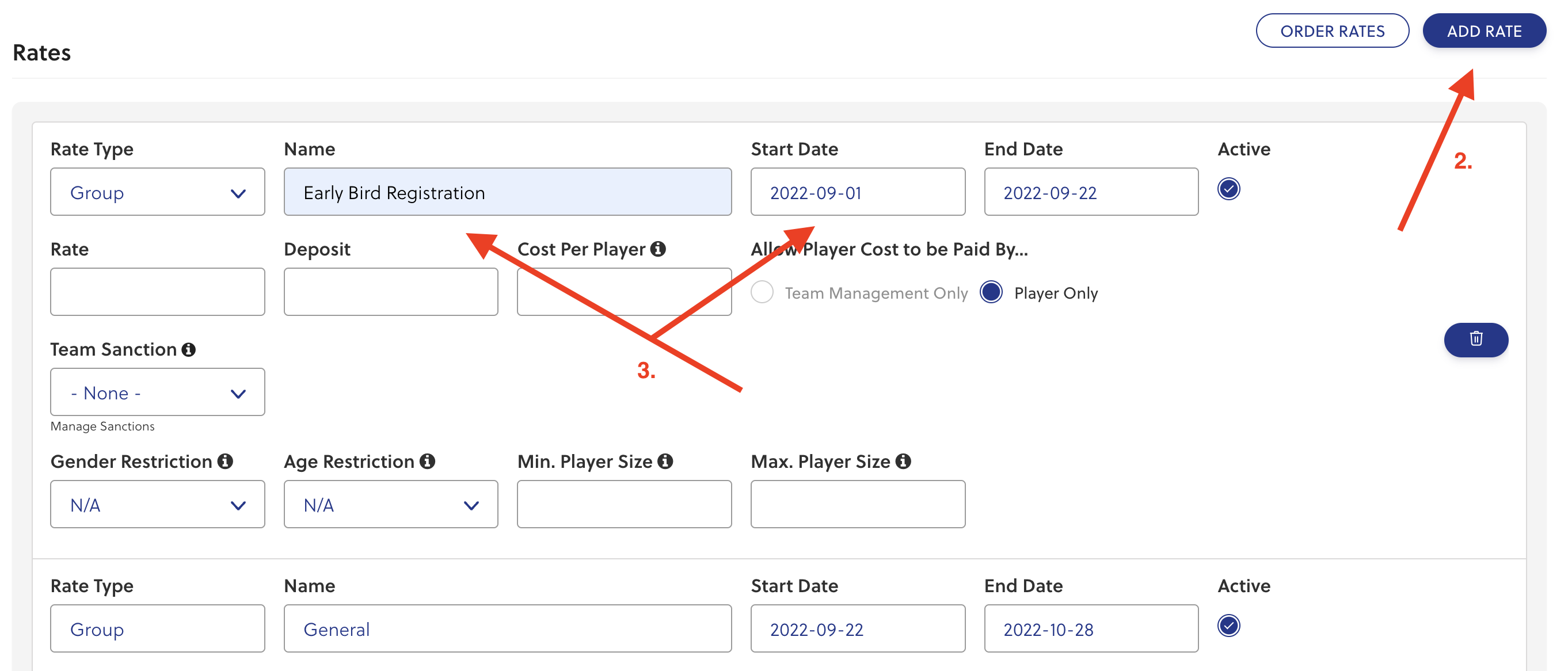This screenshot has height=671, width=1568.
Task: Edit End Date 2022-09-22 field
Action: coord(1091,192)
